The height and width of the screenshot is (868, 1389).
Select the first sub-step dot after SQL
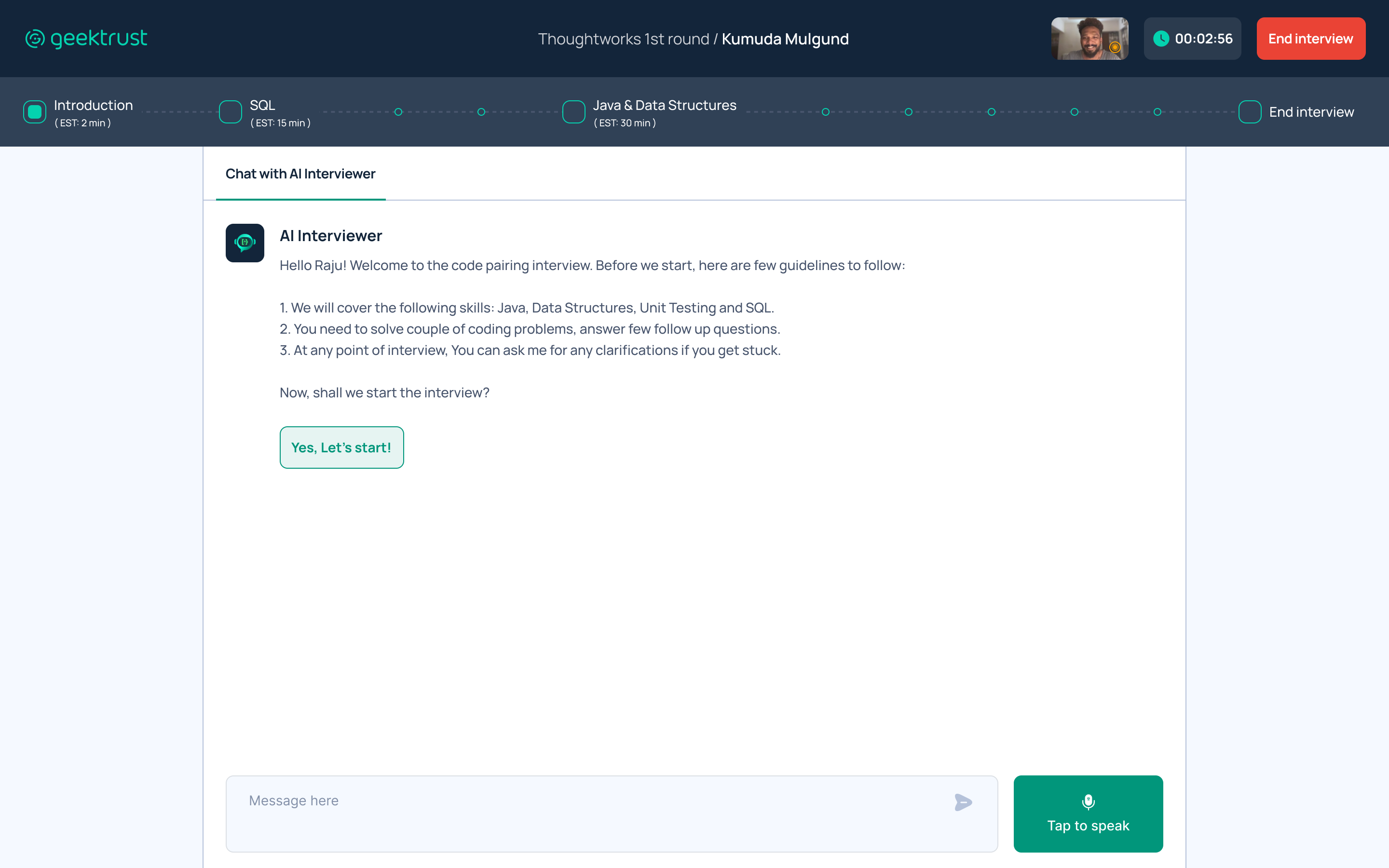click(x=398, y=112)
